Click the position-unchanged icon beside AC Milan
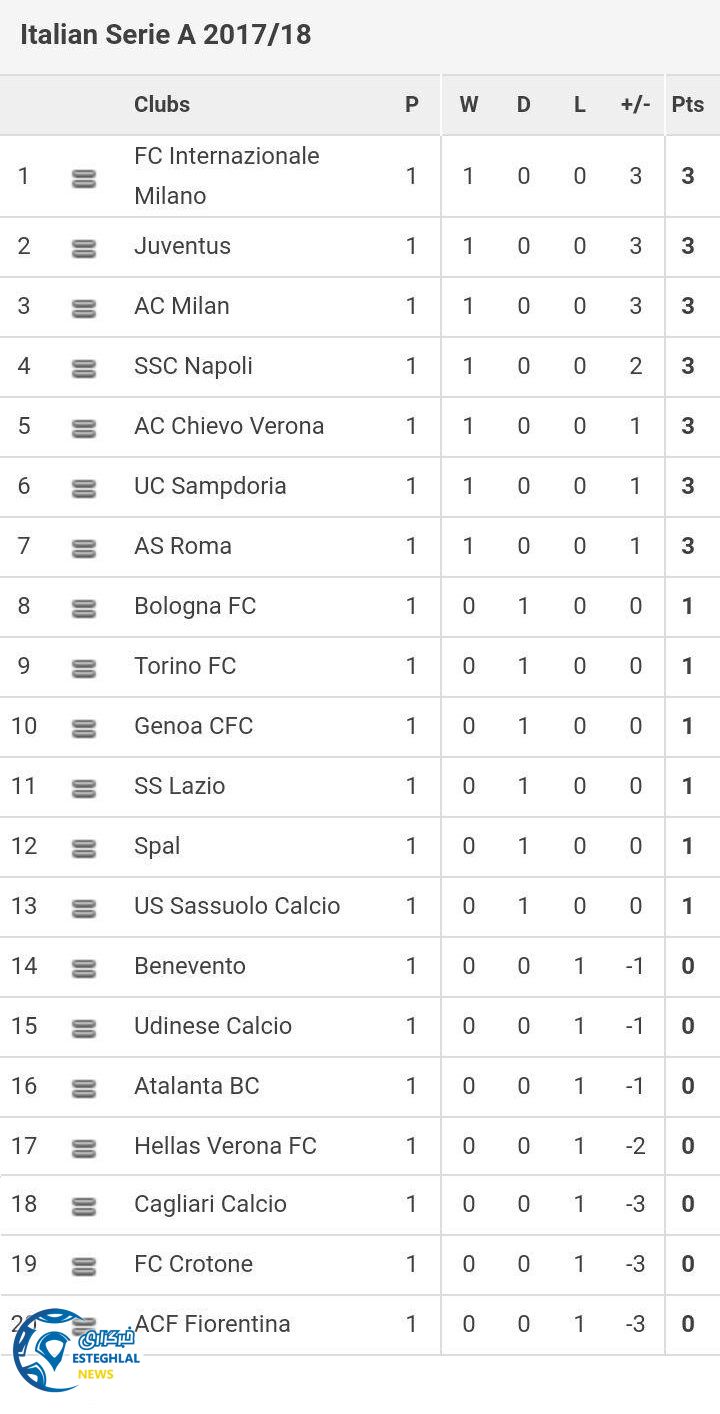 [x=84, y=309]
